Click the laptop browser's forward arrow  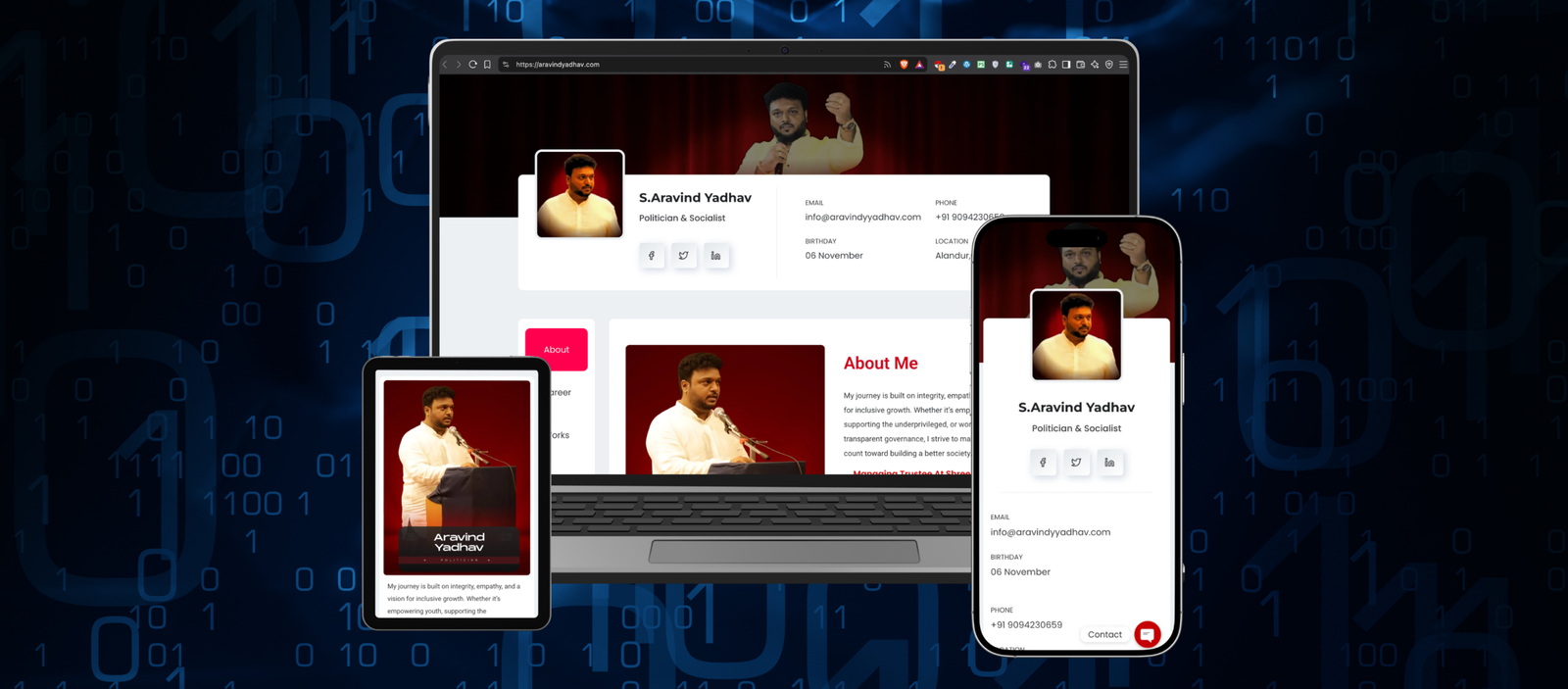pyautogui.click(x=458, y=65)
